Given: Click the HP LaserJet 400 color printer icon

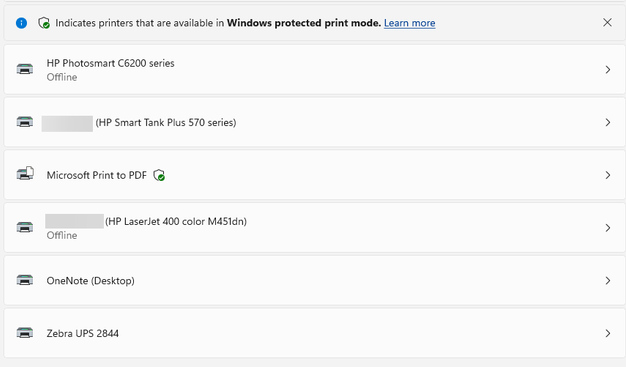Looking at the screenshot, I should 25,228.
